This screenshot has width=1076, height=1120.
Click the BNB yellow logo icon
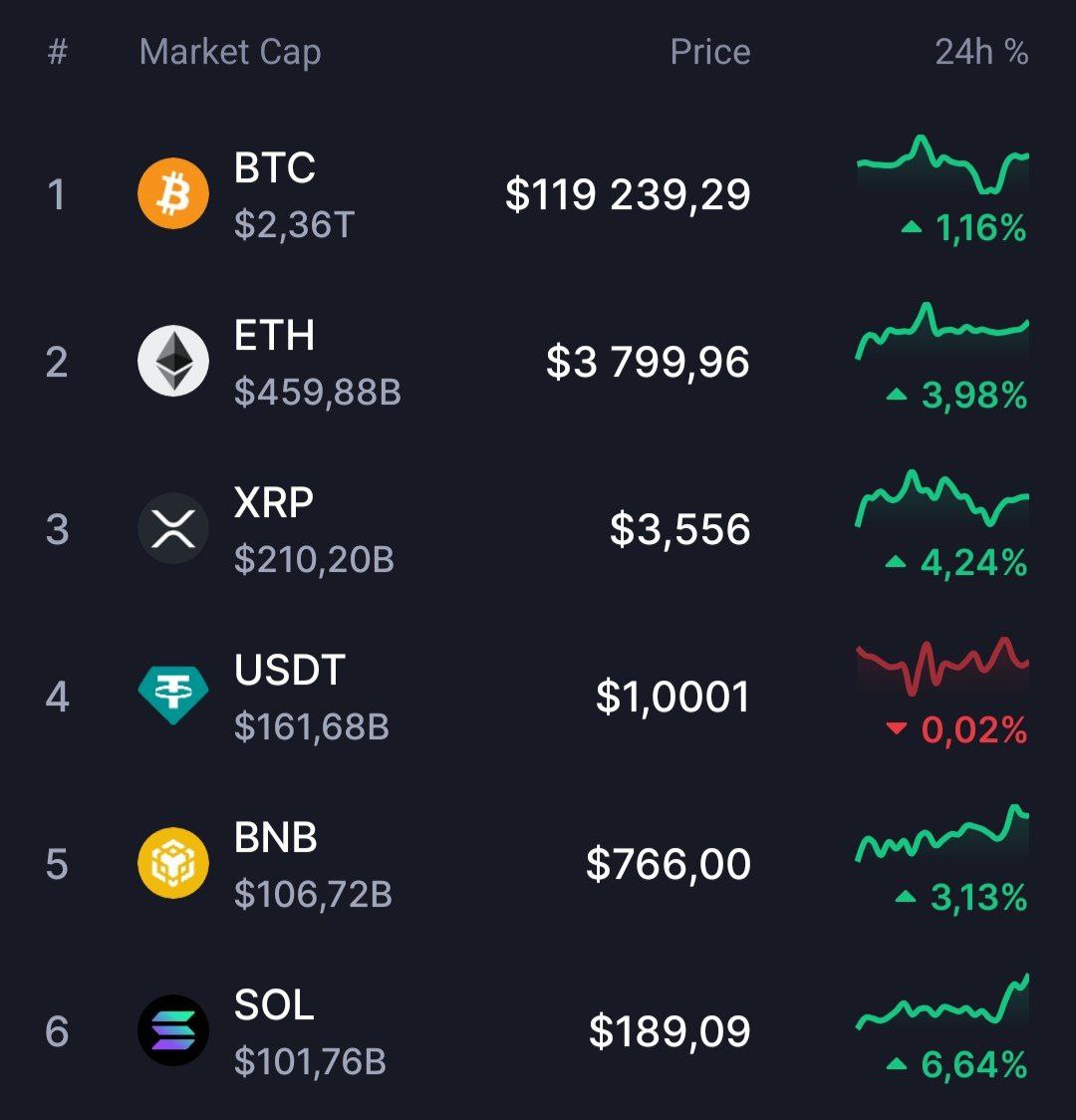pos(172,863)
